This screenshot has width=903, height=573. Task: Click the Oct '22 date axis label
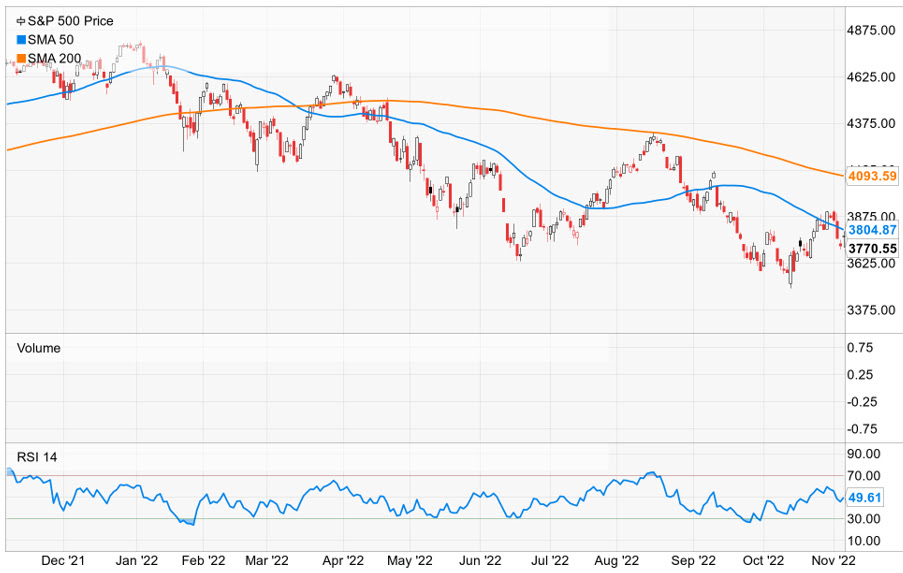pyautogui.click(x=763, y=560)
